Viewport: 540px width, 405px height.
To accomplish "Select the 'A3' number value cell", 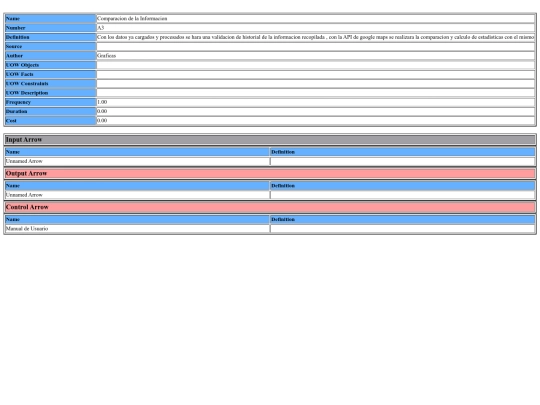I will [x=315, y=28].
